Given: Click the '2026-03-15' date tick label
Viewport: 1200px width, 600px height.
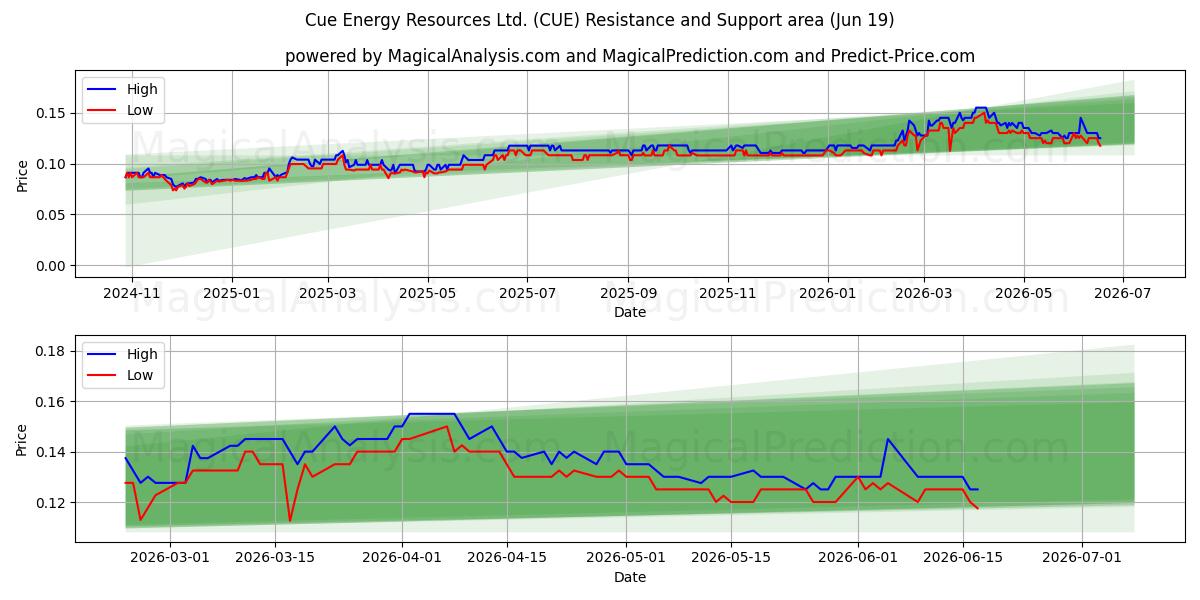Looking at the screenshot, I should click(x=274, y=558).
